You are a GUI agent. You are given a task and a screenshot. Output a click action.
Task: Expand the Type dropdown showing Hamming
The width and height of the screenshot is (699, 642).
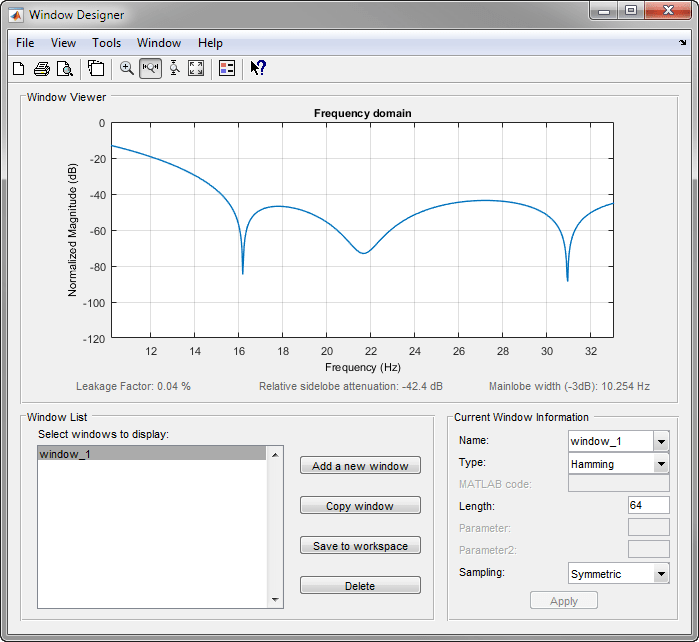(x=661, y=464)
